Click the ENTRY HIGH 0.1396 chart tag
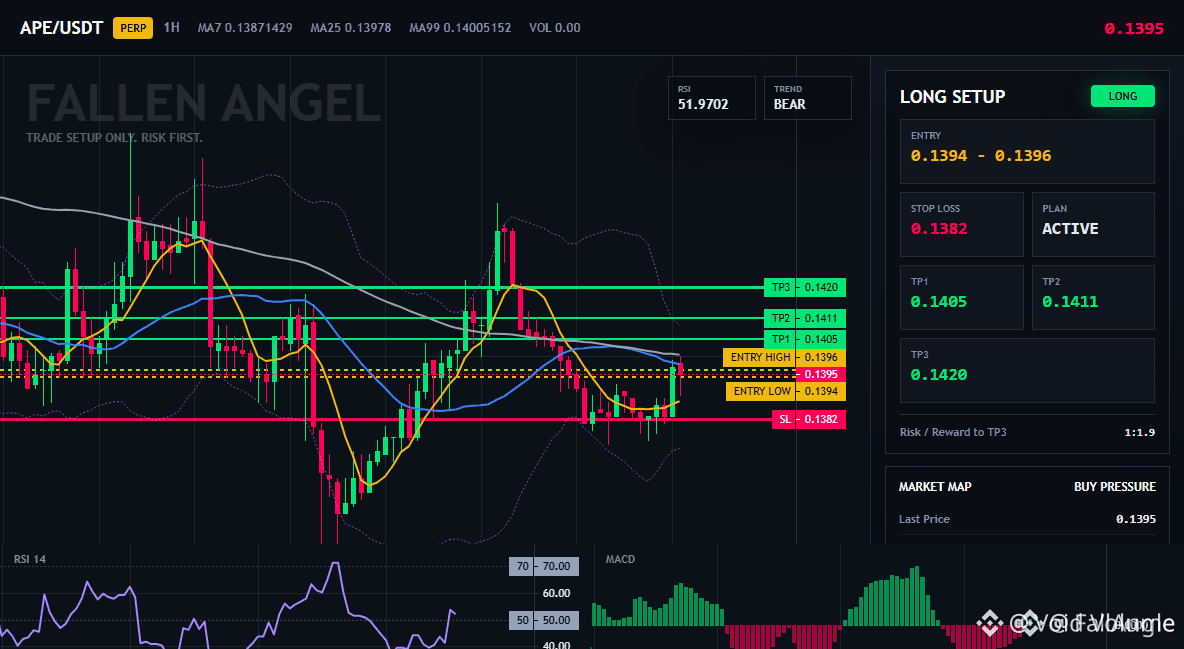Viewport: 1184px width, 649px height. [x=785, y=357]
